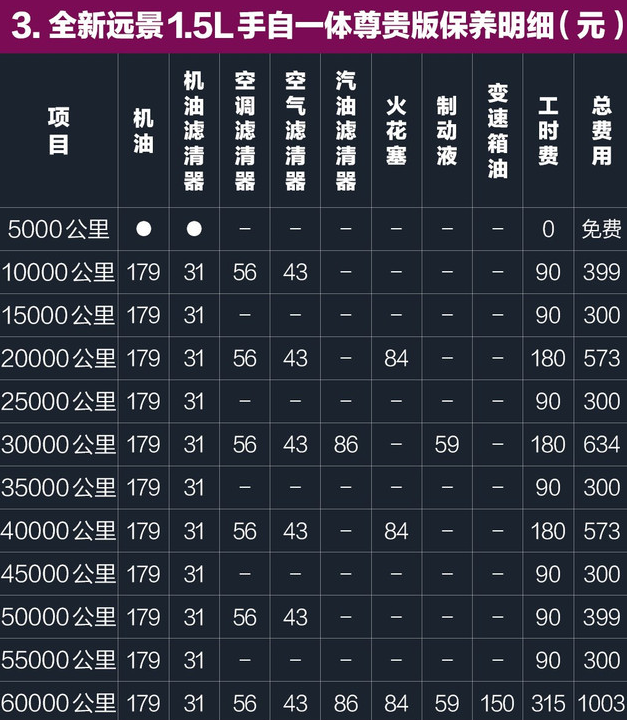627x720 pixels.
Task: Select the 150 变速箱油 cell
Action: coord(497,703)
